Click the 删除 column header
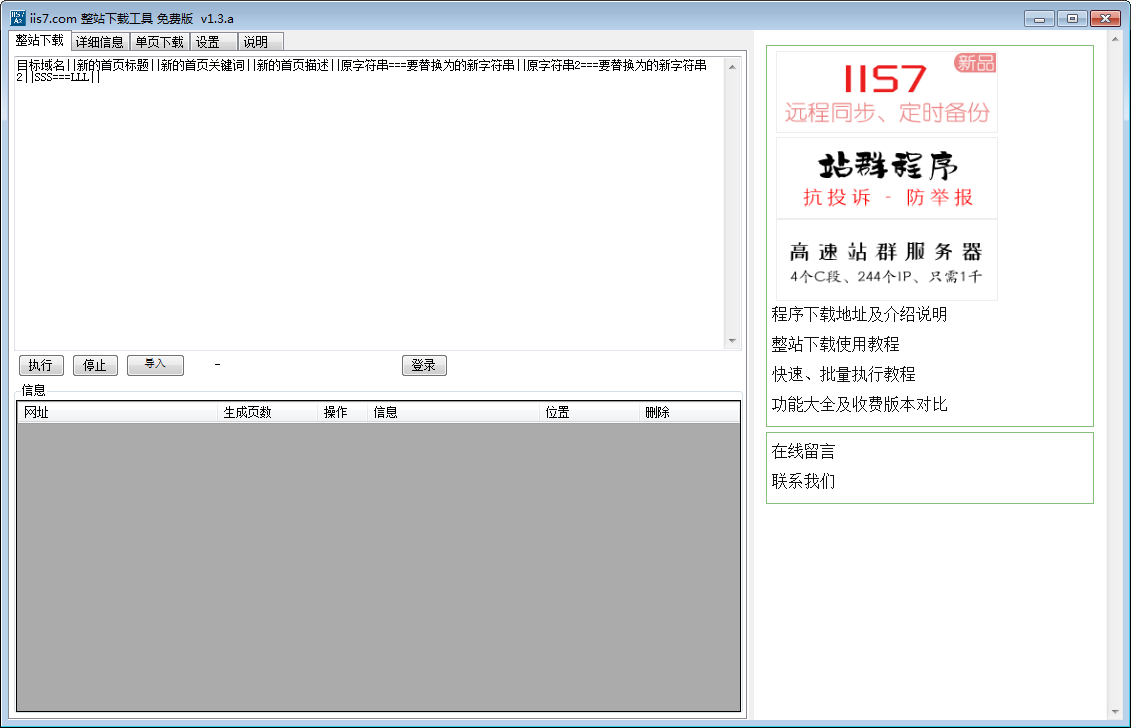 [x=689, y=412]
